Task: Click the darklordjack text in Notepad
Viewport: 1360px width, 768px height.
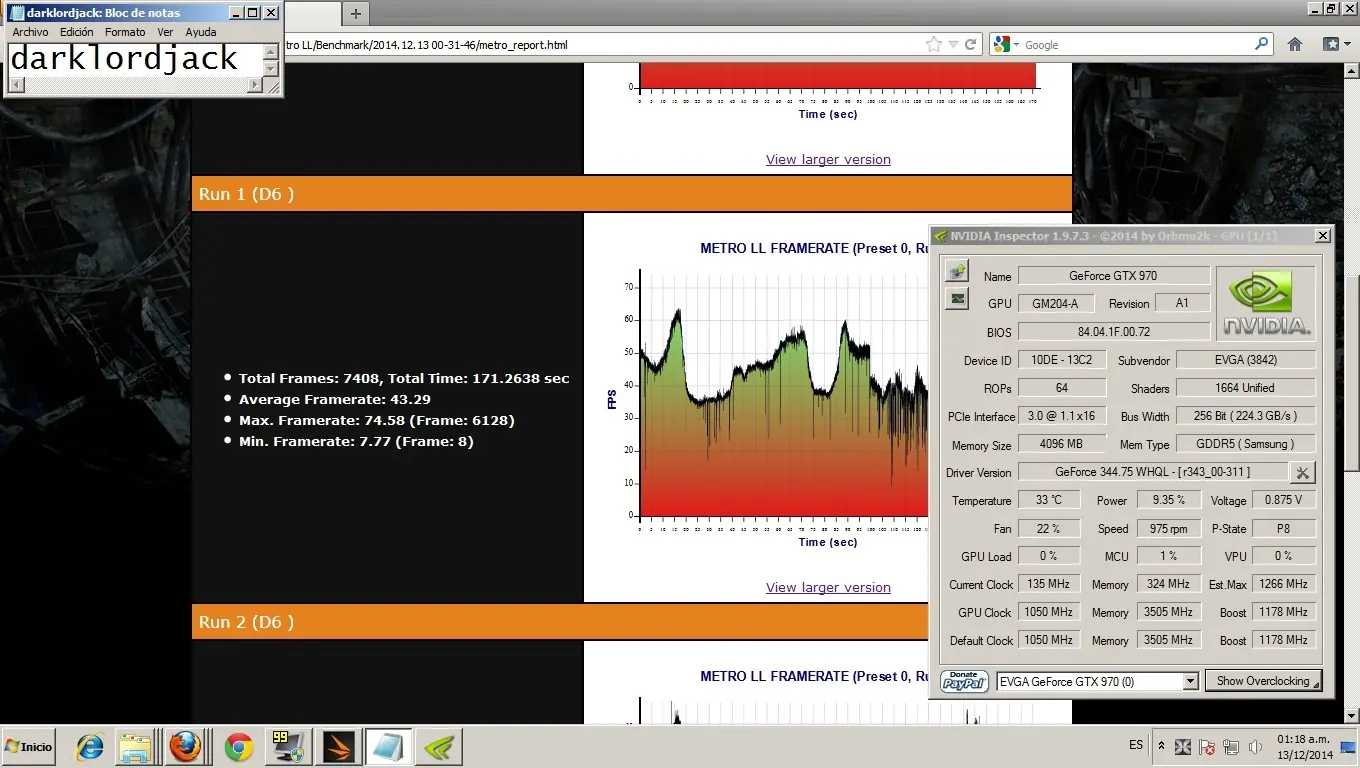Action: pyautogui.click(x=124, y=59)
